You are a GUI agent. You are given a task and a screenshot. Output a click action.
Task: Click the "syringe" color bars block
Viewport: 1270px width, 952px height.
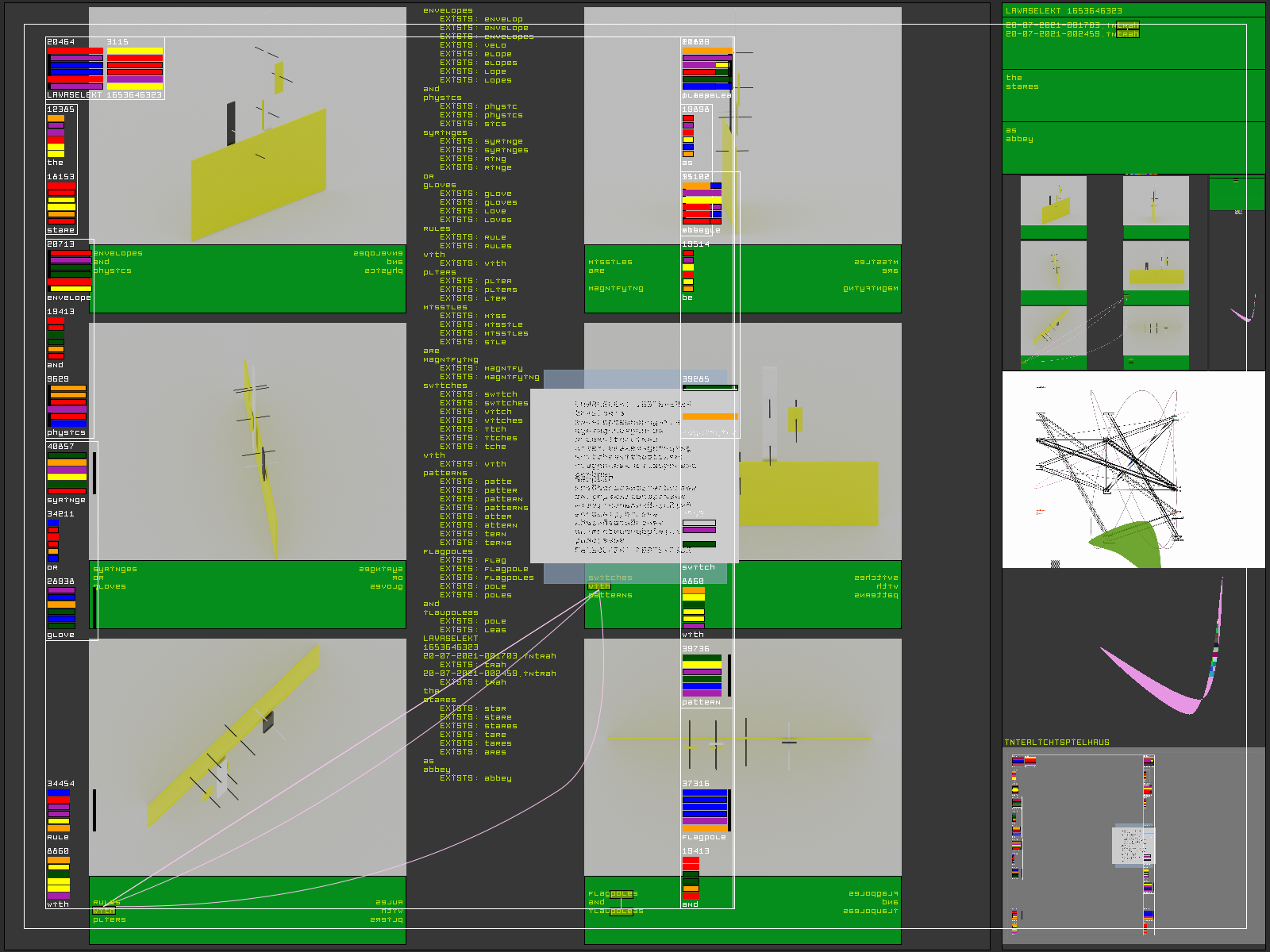67,473
